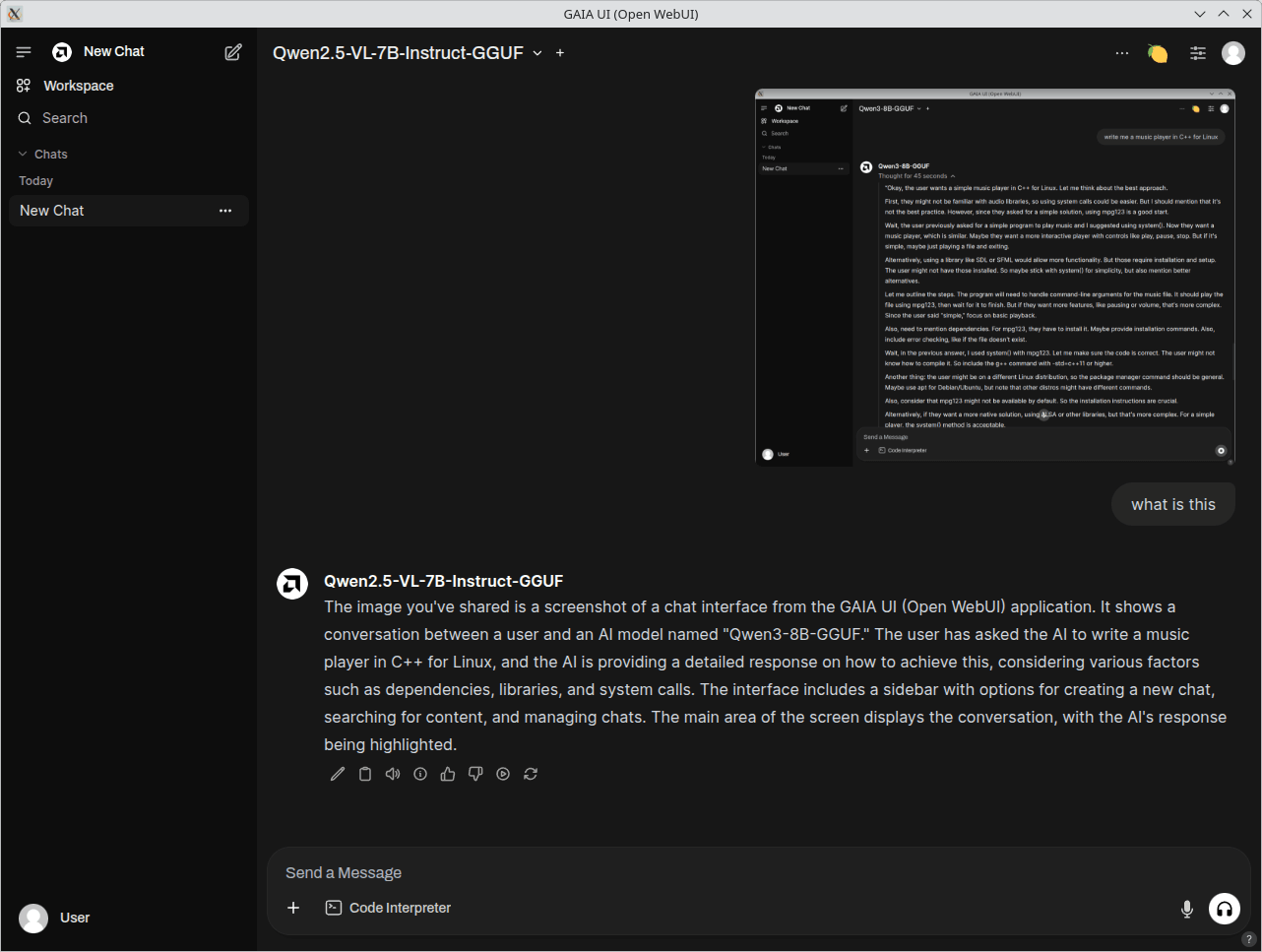Click the Send a Message input field

click(x=758, y=873)
